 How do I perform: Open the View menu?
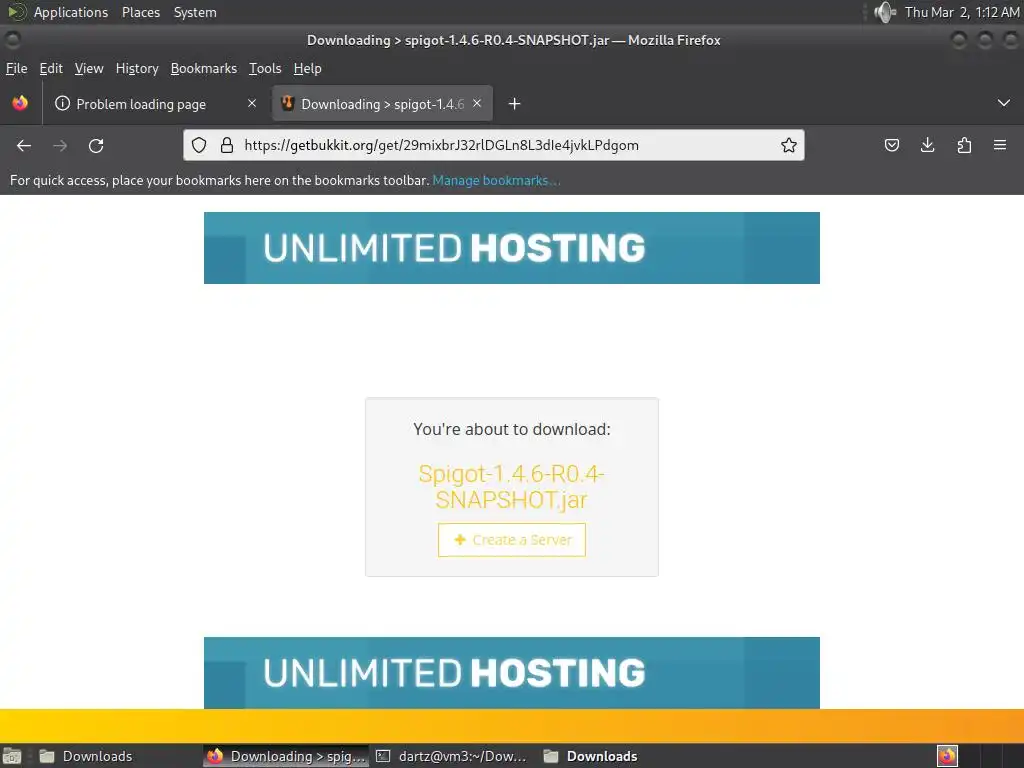pyautogui.click(x=89, y=69)
